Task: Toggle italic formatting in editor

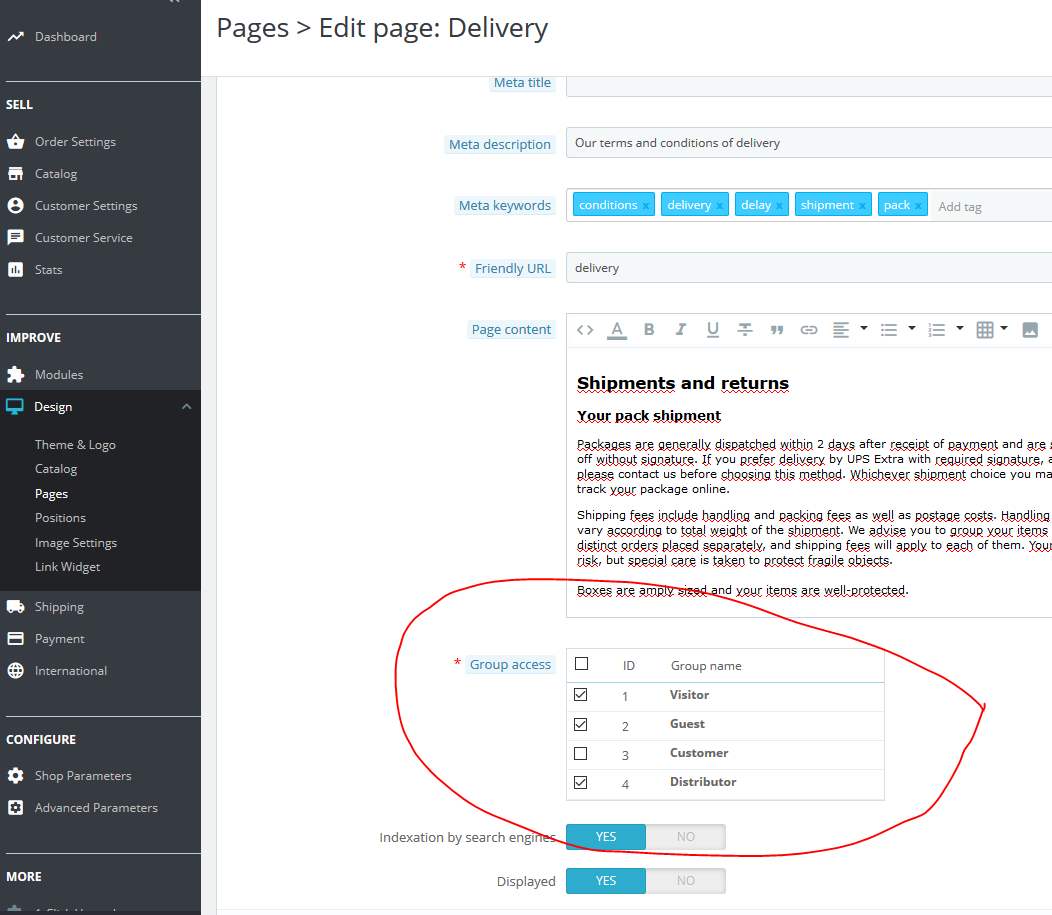Action: point(681,329)
